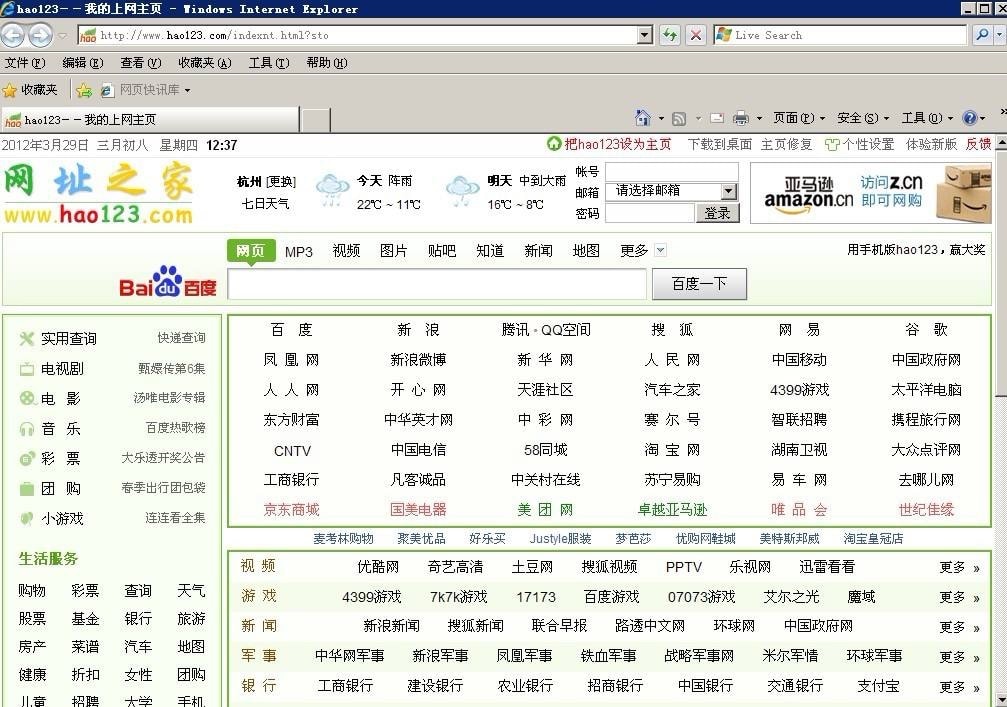Open the 帮助(H) menu
Screen dimensions: 1007x707
[327, 63]
